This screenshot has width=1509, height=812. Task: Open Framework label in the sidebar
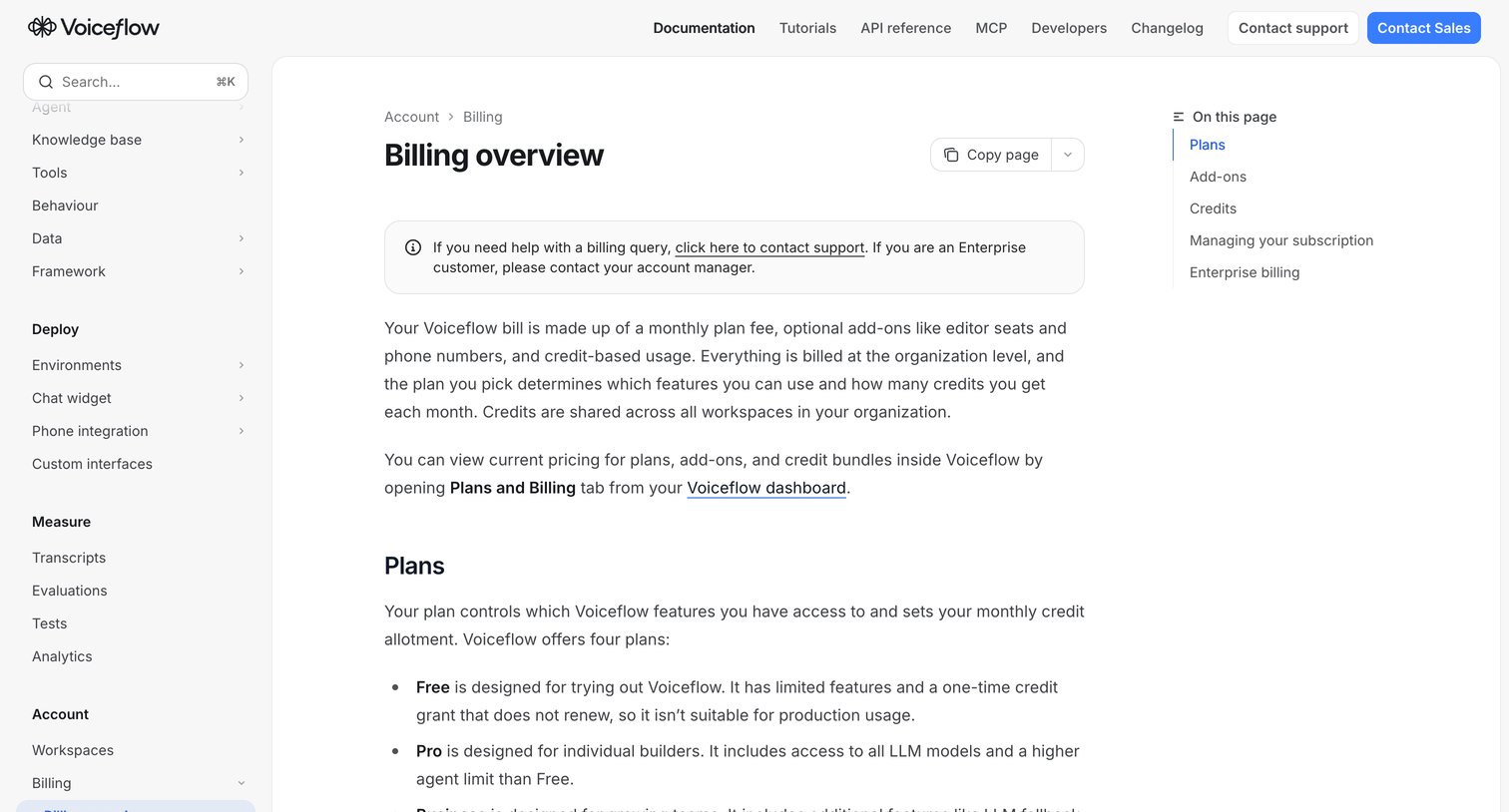pos(69,271)
